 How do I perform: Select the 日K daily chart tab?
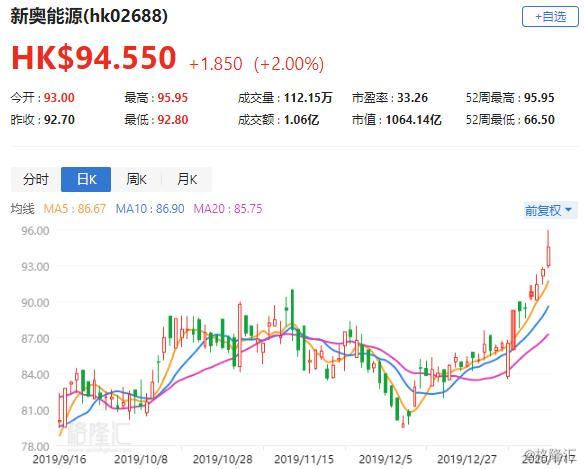point(86,180)
